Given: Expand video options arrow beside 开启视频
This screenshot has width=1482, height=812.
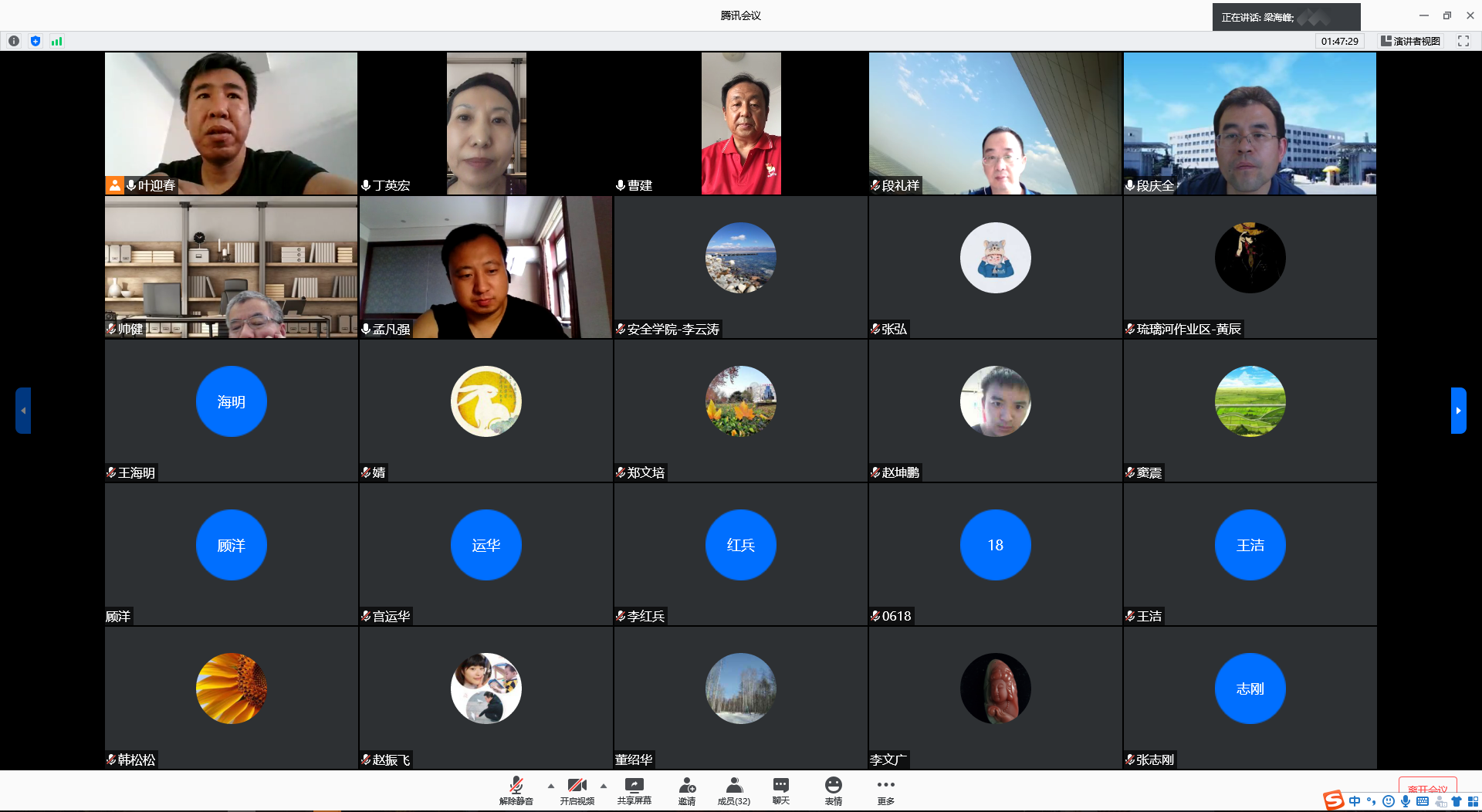Looking at the screenshot, I should [604, 786].
